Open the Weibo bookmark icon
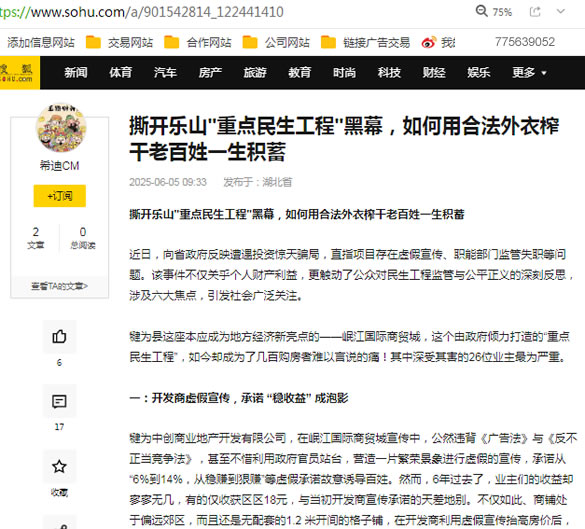 click(x=429, y=43)
